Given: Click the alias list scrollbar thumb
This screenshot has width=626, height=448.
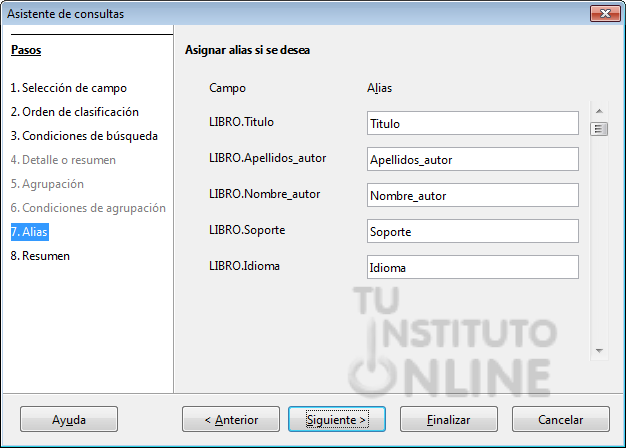Looking at the screenshot, I should (x=599, y=129).
